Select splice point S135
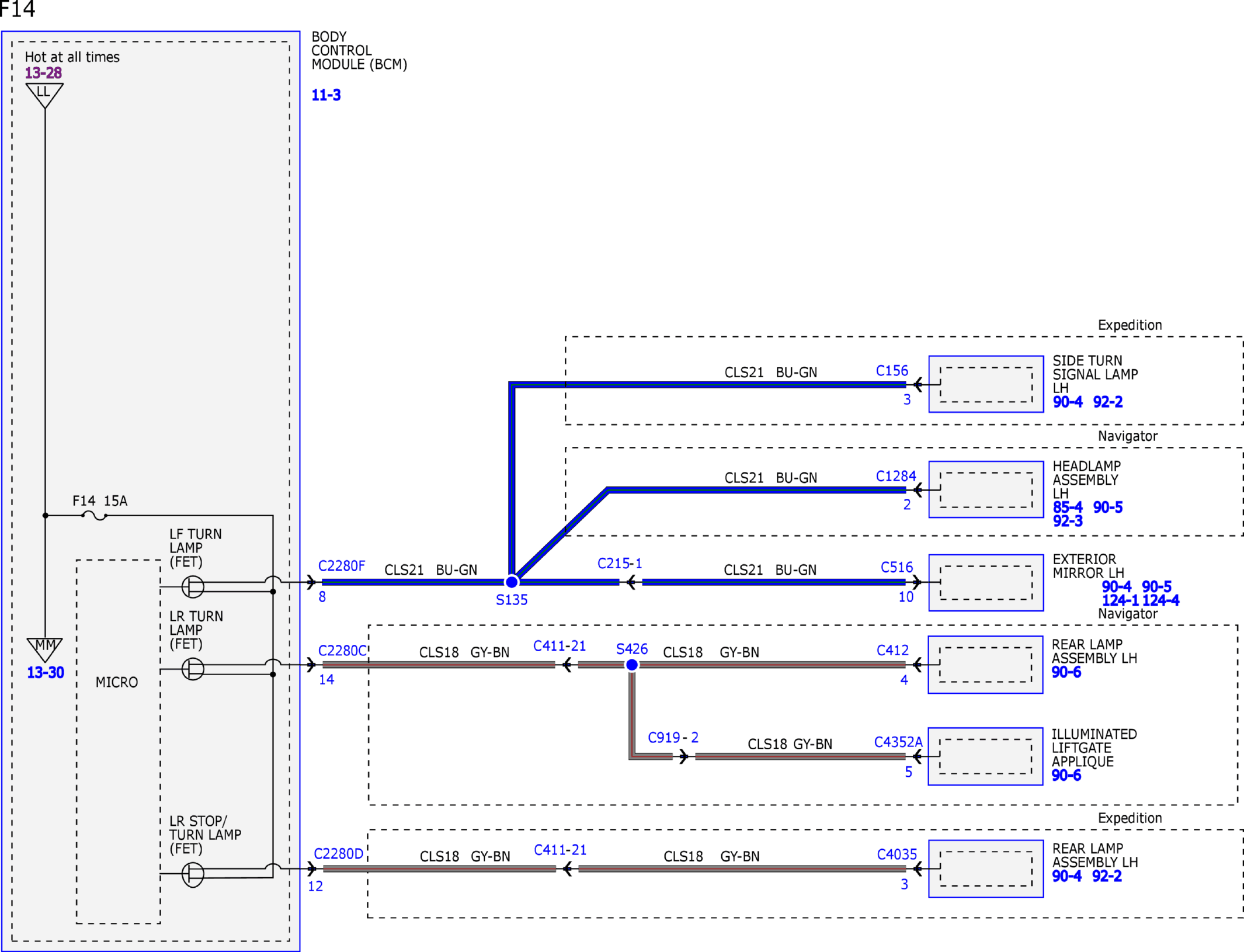The height and width of the screenshot is (952, 1244). pos(512,582)
